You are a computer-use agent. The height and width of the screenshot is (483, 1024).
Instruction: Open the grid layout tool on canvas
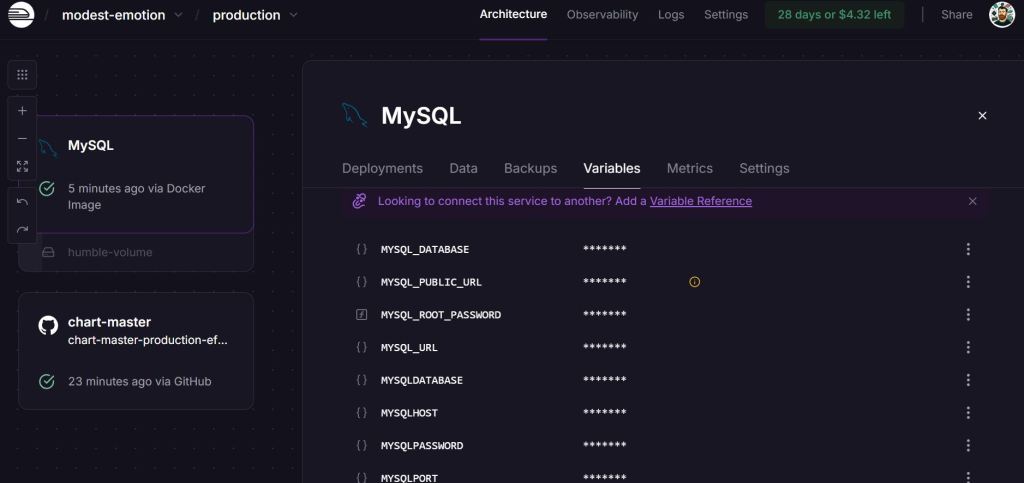(22, 74)
